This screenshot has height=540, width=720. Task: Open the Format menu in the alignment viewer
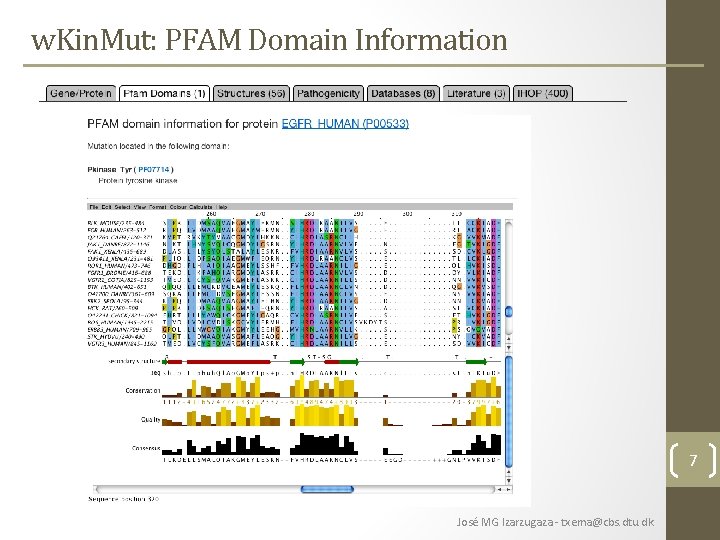[x=158, y=207]
